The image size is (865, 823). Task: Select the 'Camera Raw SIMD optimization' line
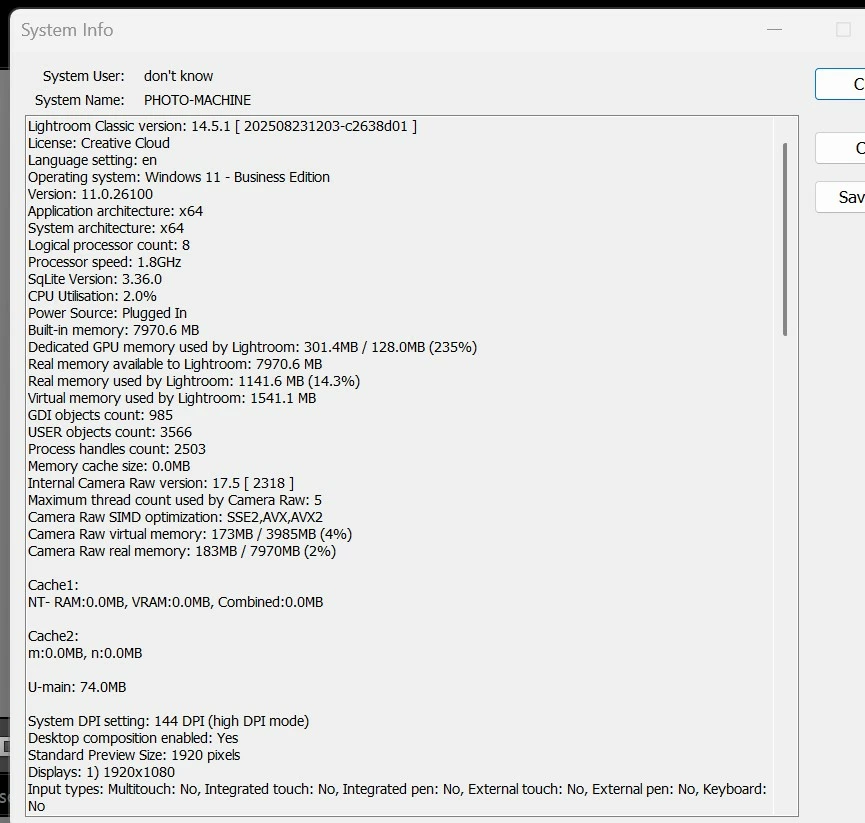pyautogui.click(x=175, y=517)
